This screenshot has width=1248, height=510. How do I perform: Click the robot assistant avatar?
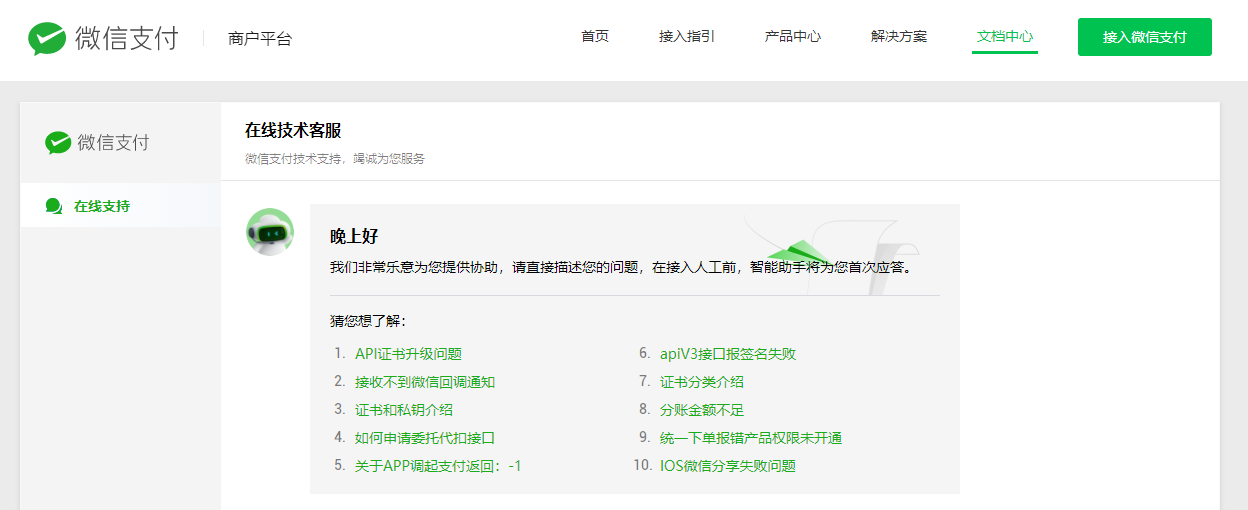pos(270,232)
